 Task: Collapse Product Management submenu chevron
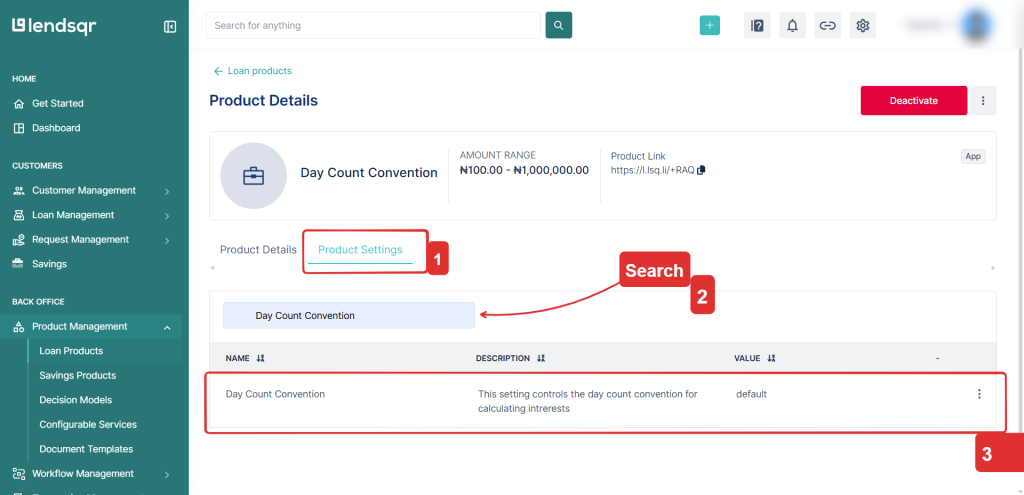click(167, 327)
